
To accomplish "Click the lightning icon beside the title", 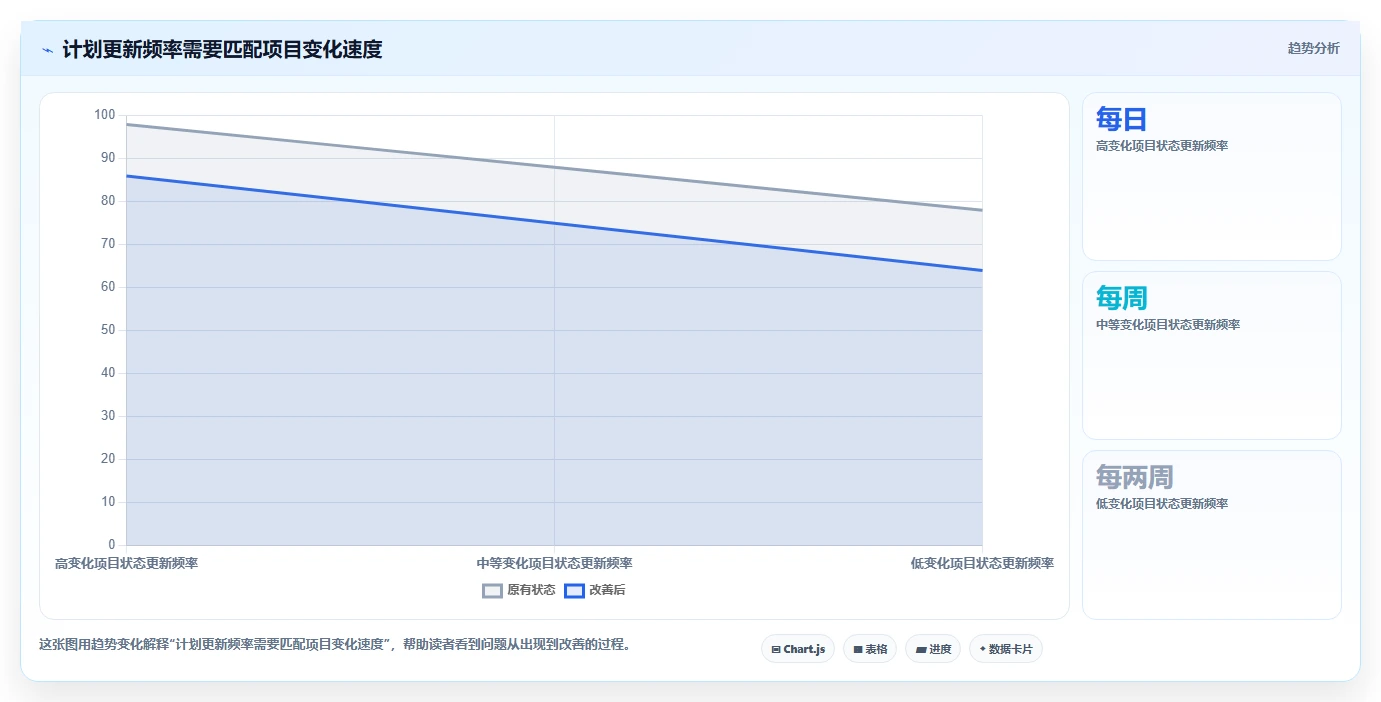I will tap(47, 49).
